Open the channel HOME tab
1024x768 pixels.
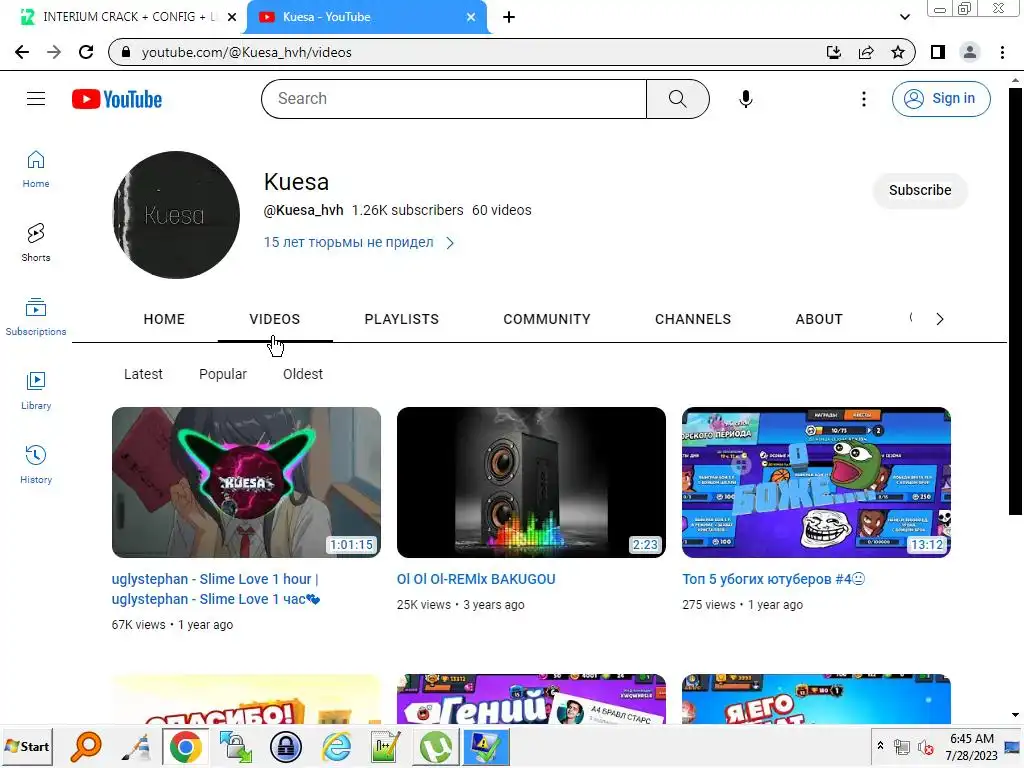tap(164, 319)
